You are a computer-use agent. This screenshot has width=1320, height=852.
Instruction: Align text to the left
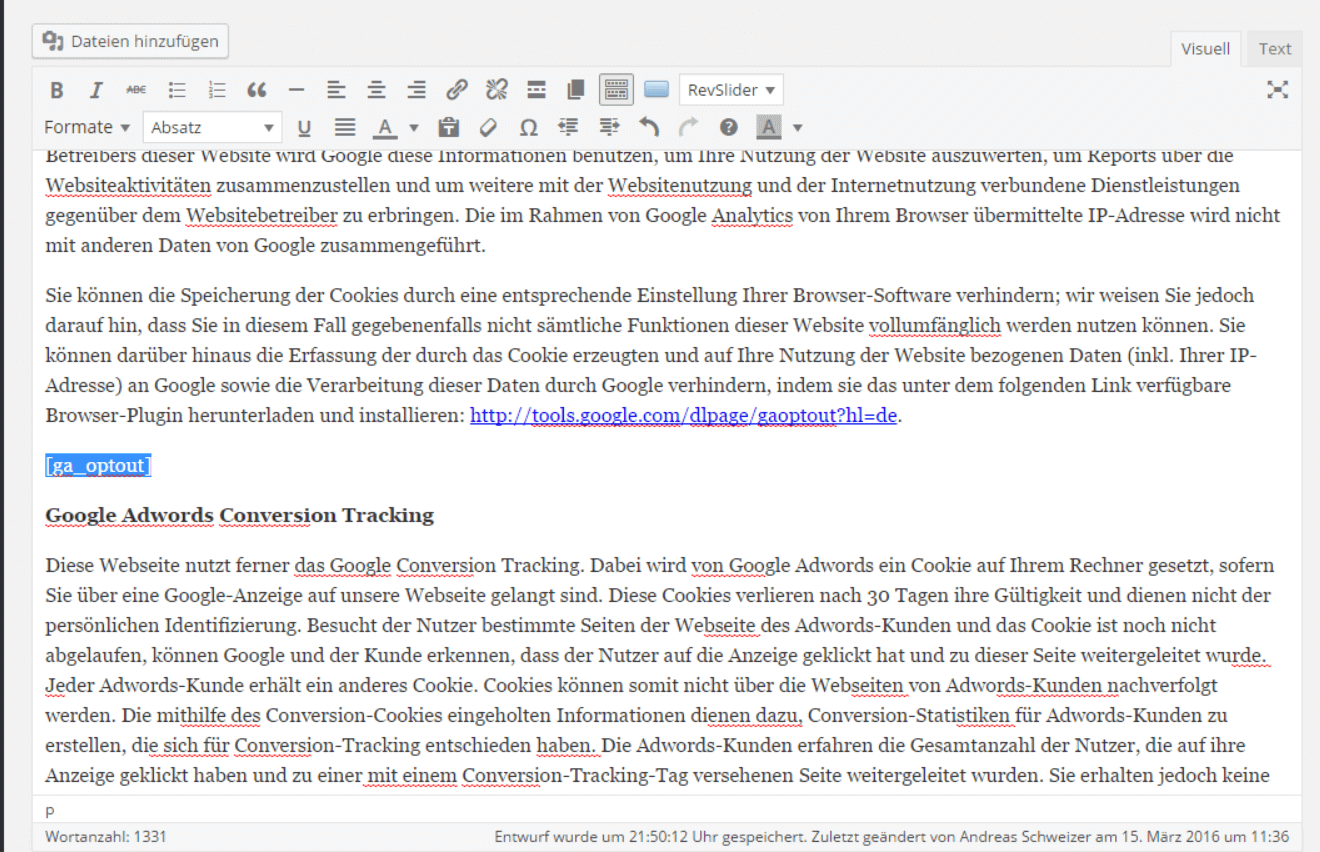point(337,90)
